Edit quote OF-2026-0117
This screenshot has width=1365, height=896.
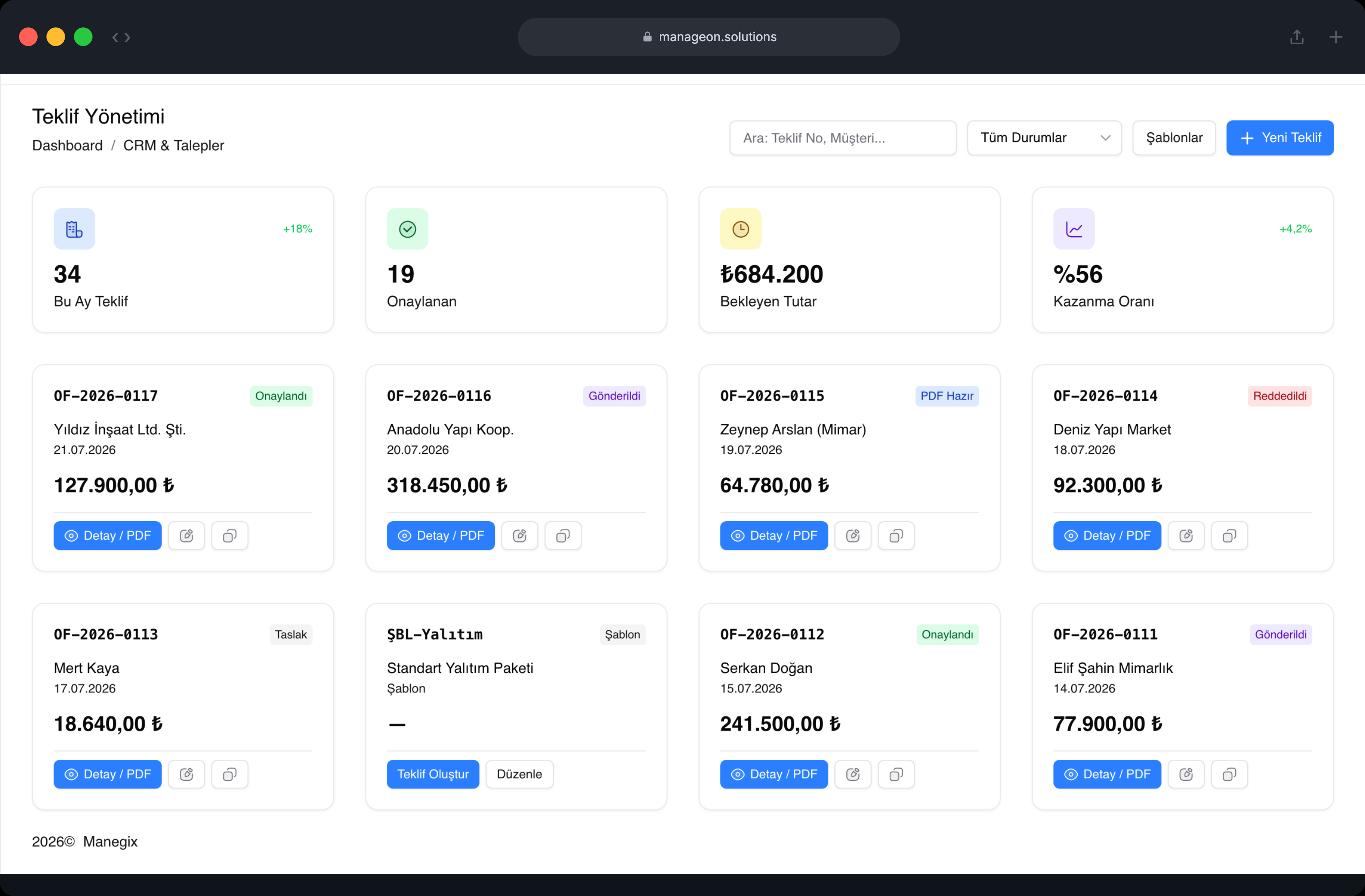pos(186,535)
